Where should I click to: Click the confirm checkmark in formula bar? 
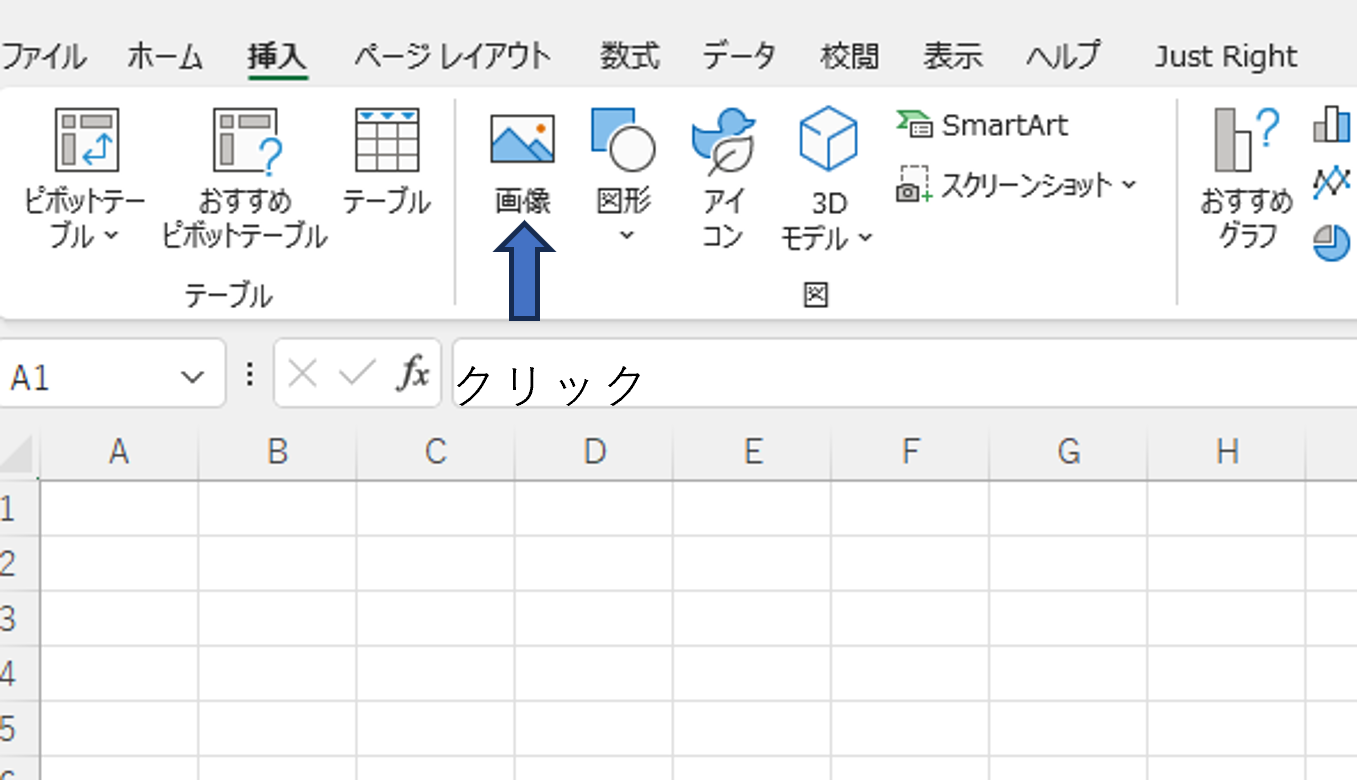[357, 374]
